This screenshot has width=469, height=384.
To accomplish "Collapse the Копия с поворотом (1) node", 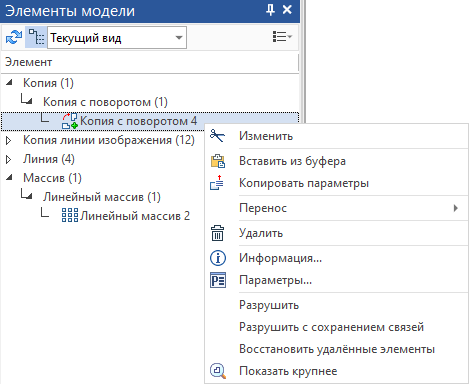I will (29, 101).
